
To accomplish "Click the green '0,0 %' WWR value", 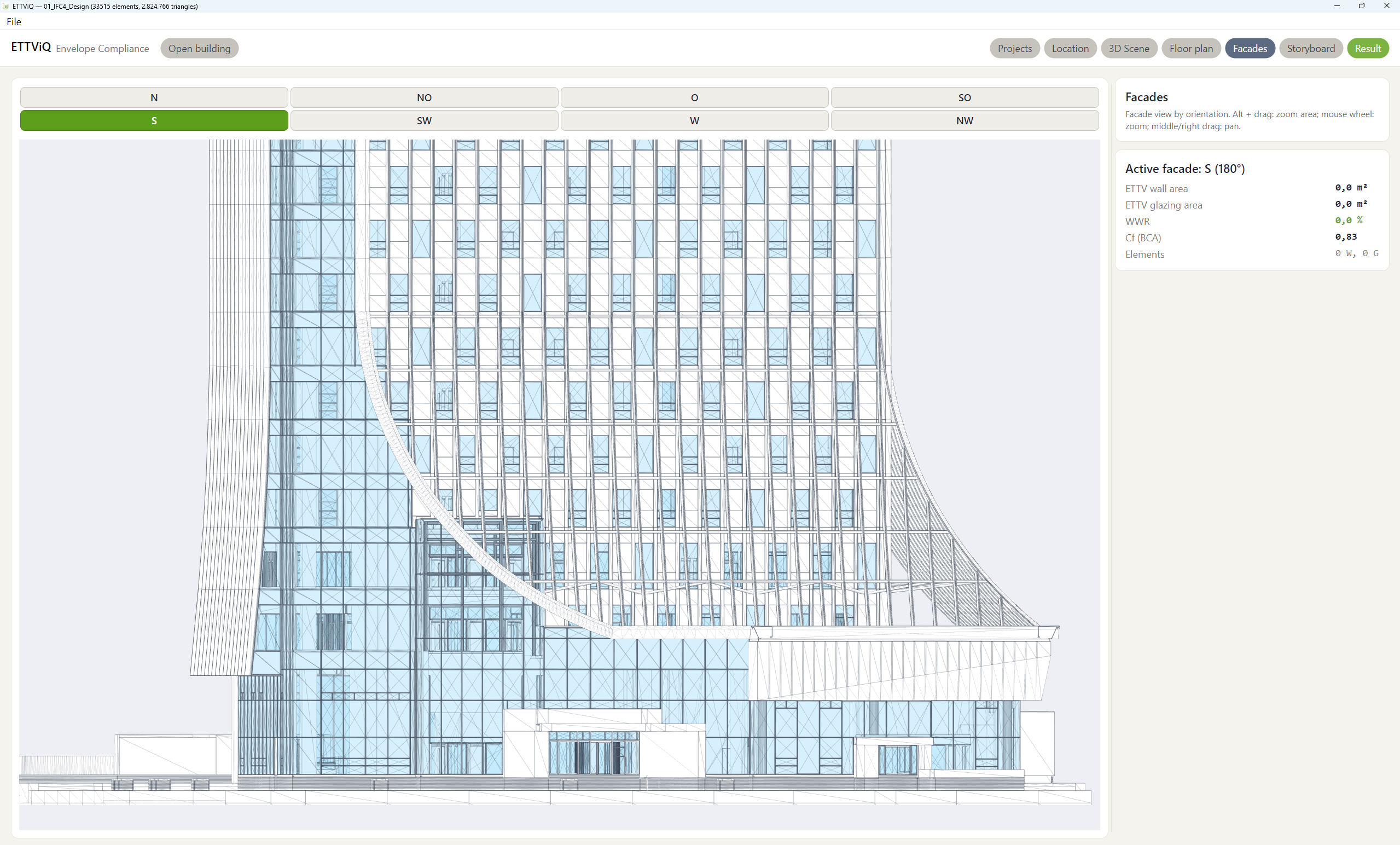I will (1348, 221).
